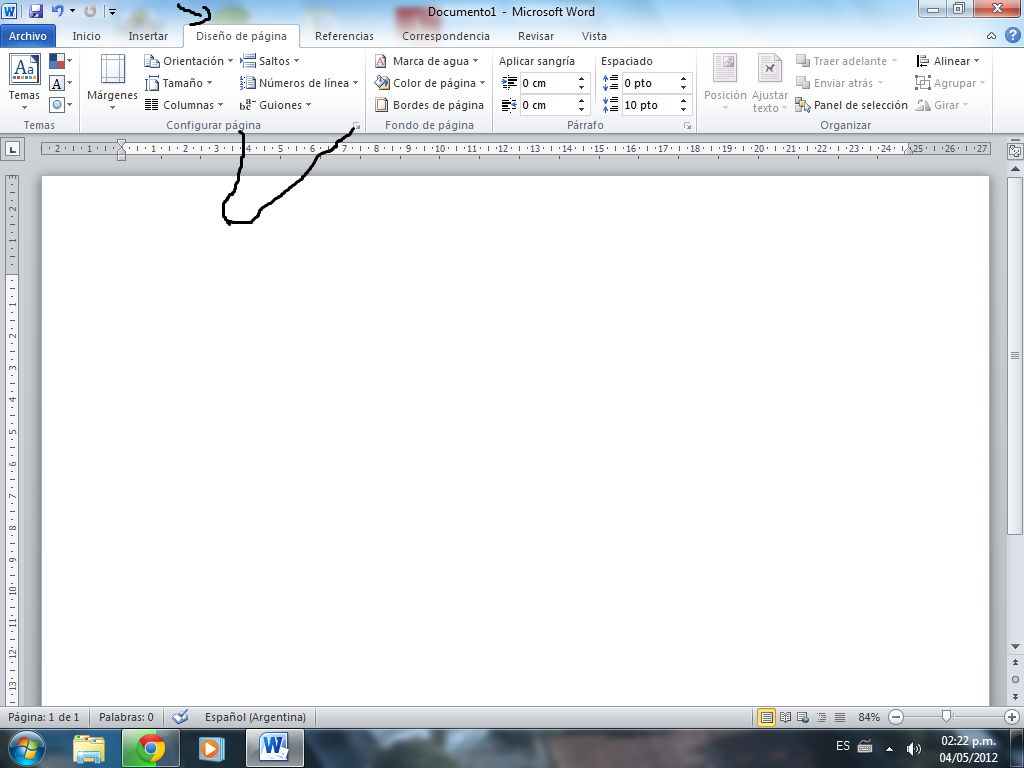Switch to the Referencias tab

point(344,36)
